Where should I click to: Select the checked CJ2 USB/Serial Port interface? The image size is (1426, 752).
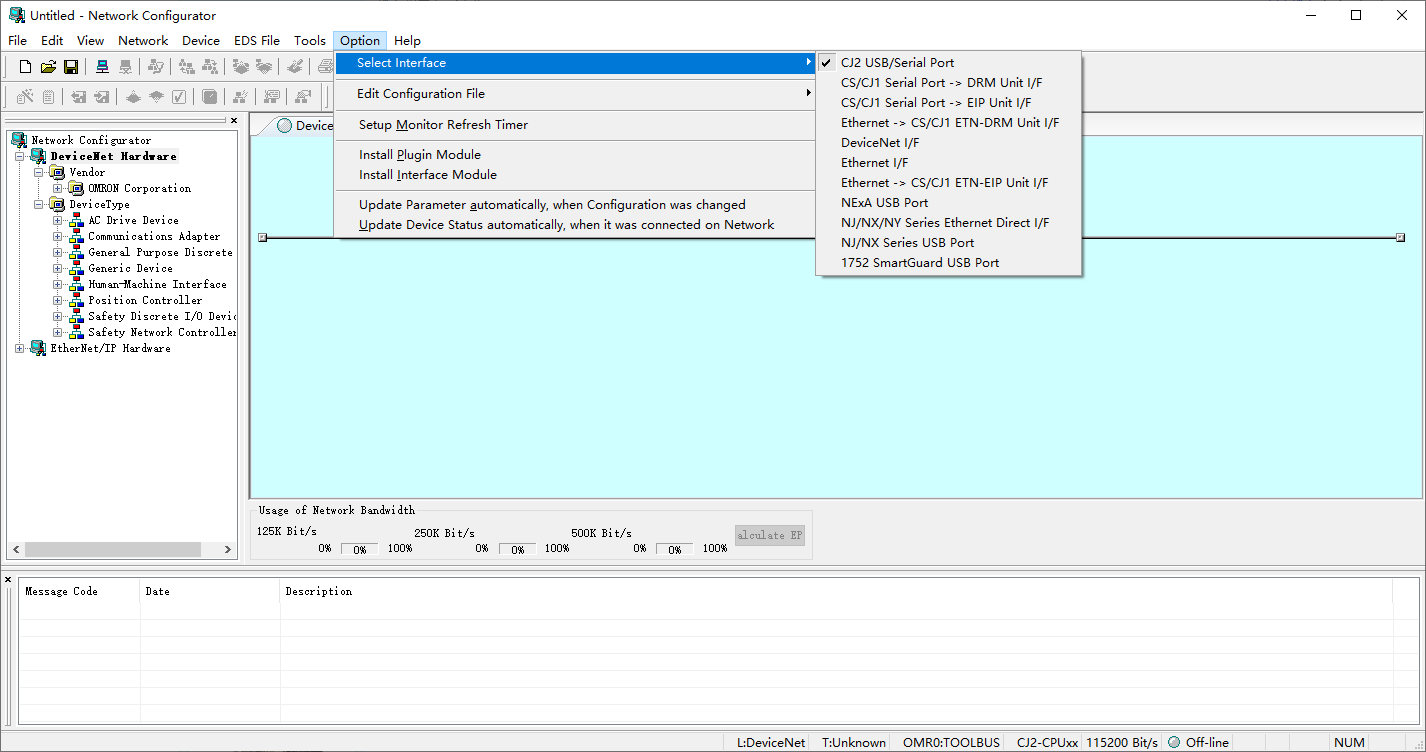coord(897,63)
